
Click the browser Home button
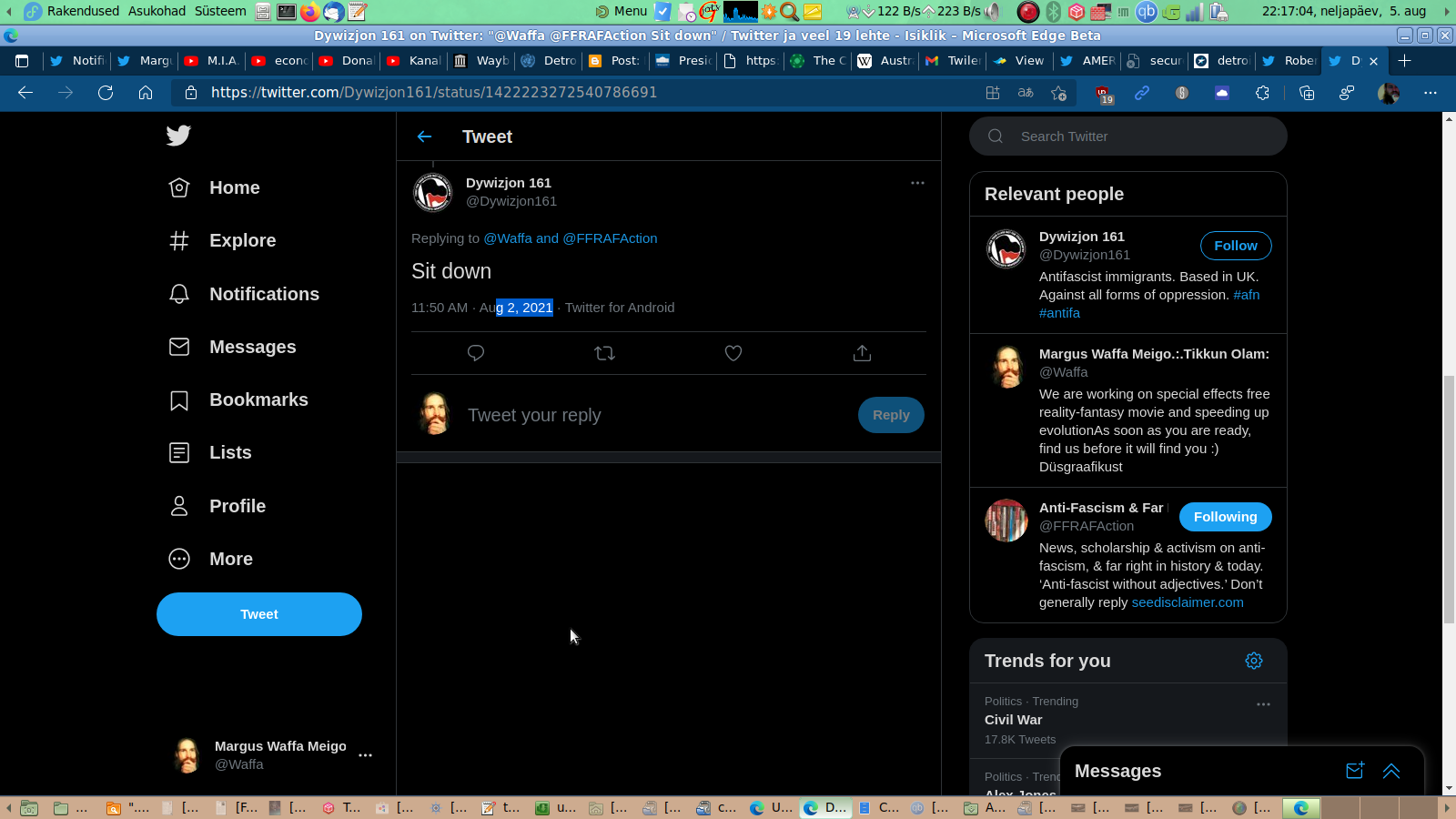[146, 93]
